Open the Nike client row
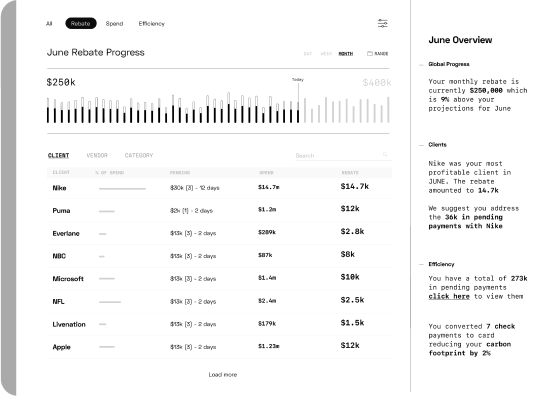 click(219, 188)
